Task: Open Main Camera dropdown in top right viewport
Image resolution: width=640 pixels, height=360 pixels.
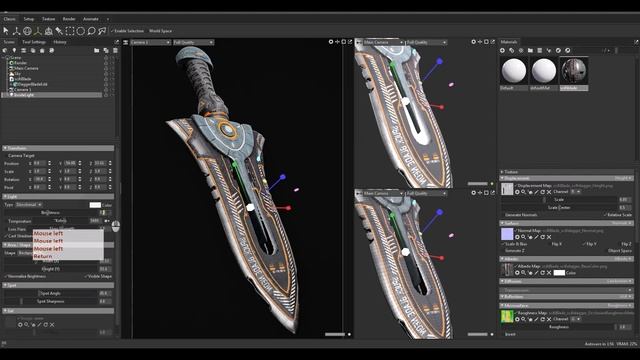Action: tap(383, 42)
